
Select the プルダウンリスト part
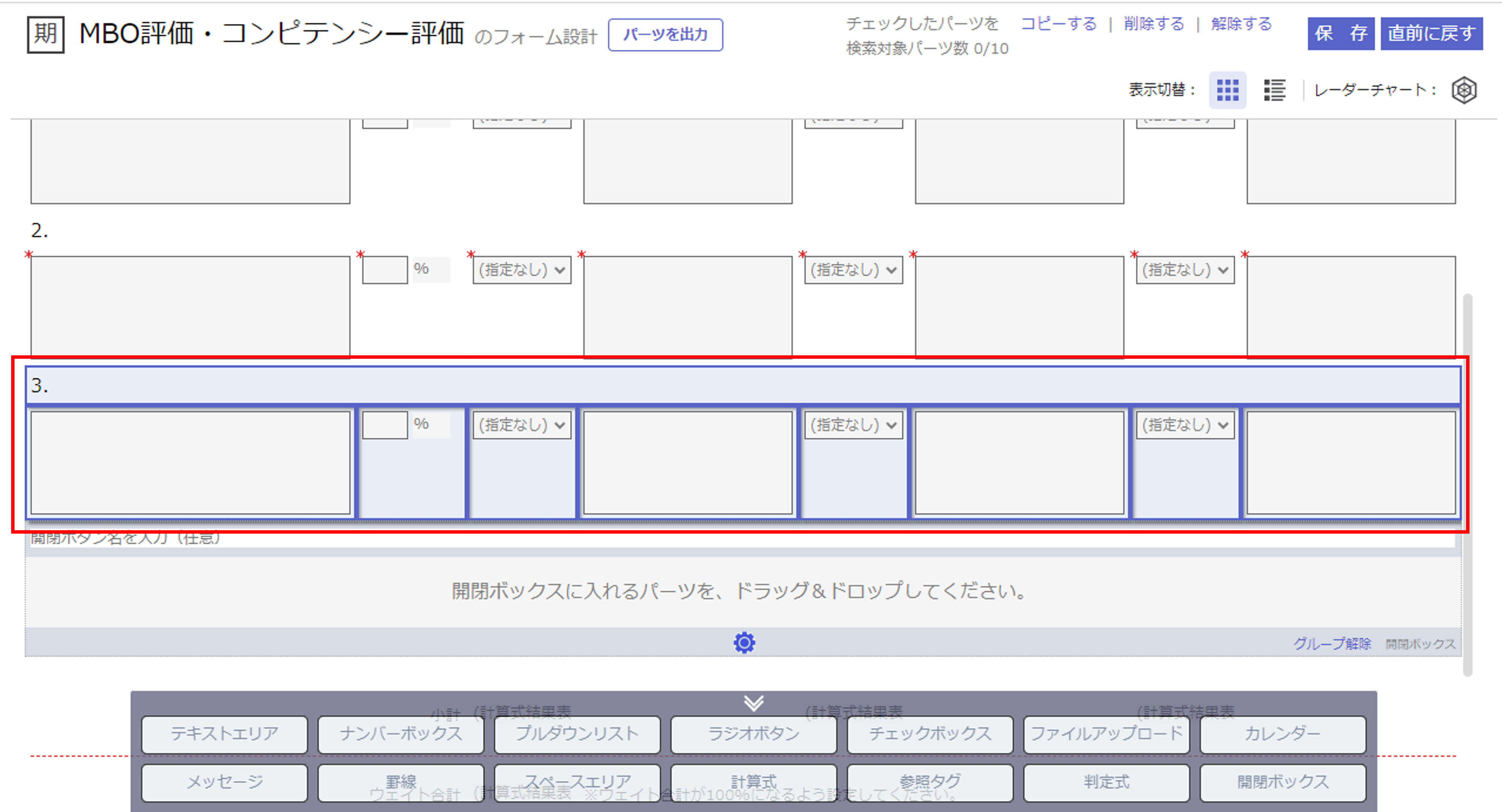(x=576, y=734)
